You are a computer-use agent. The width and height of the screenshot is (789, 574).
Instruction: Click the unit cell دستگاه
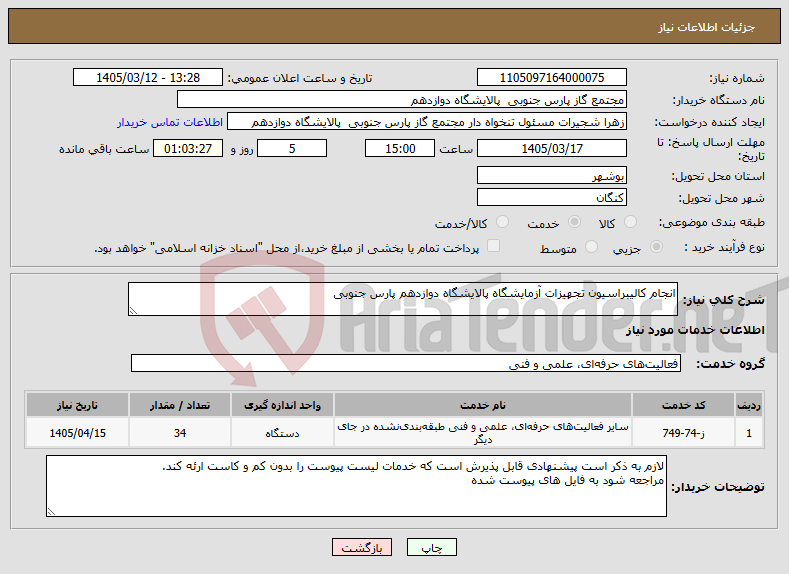tap(282, 433)
